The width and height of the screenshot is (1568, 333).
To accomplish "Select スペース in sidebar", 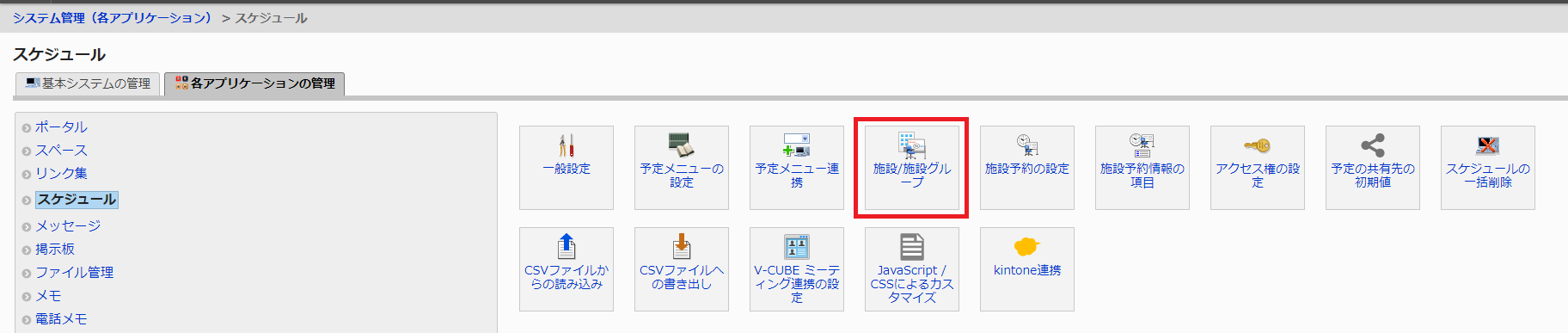I will [61, 151].
